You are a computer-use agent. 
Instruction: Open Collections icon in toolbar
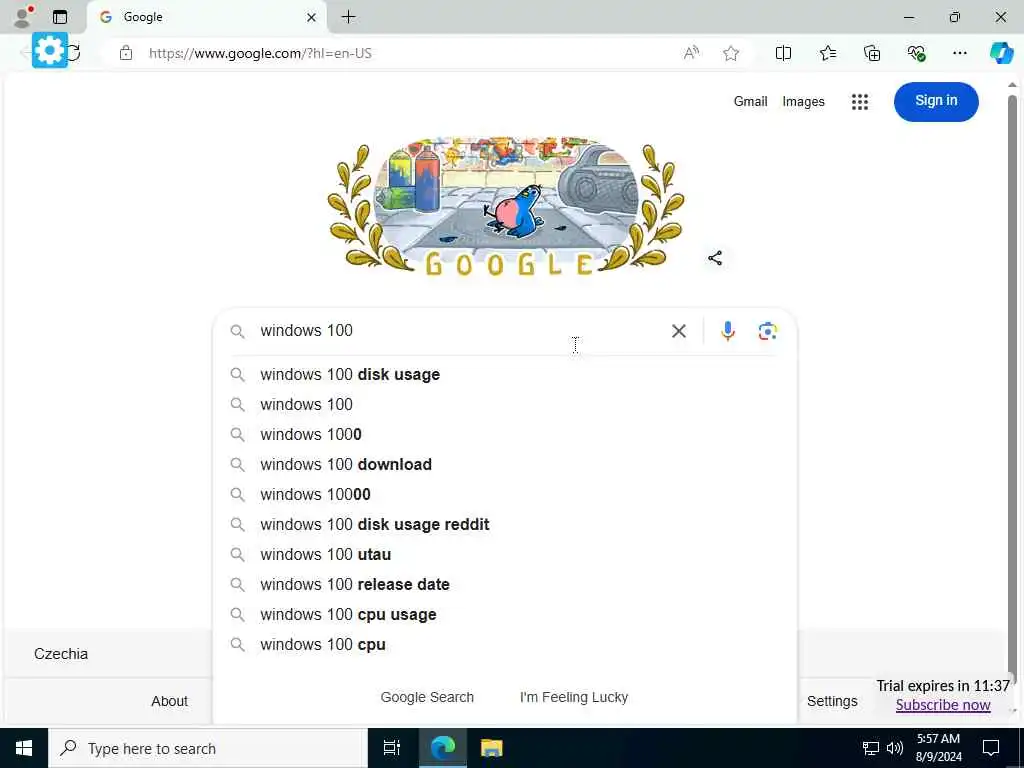click(872, 53)
